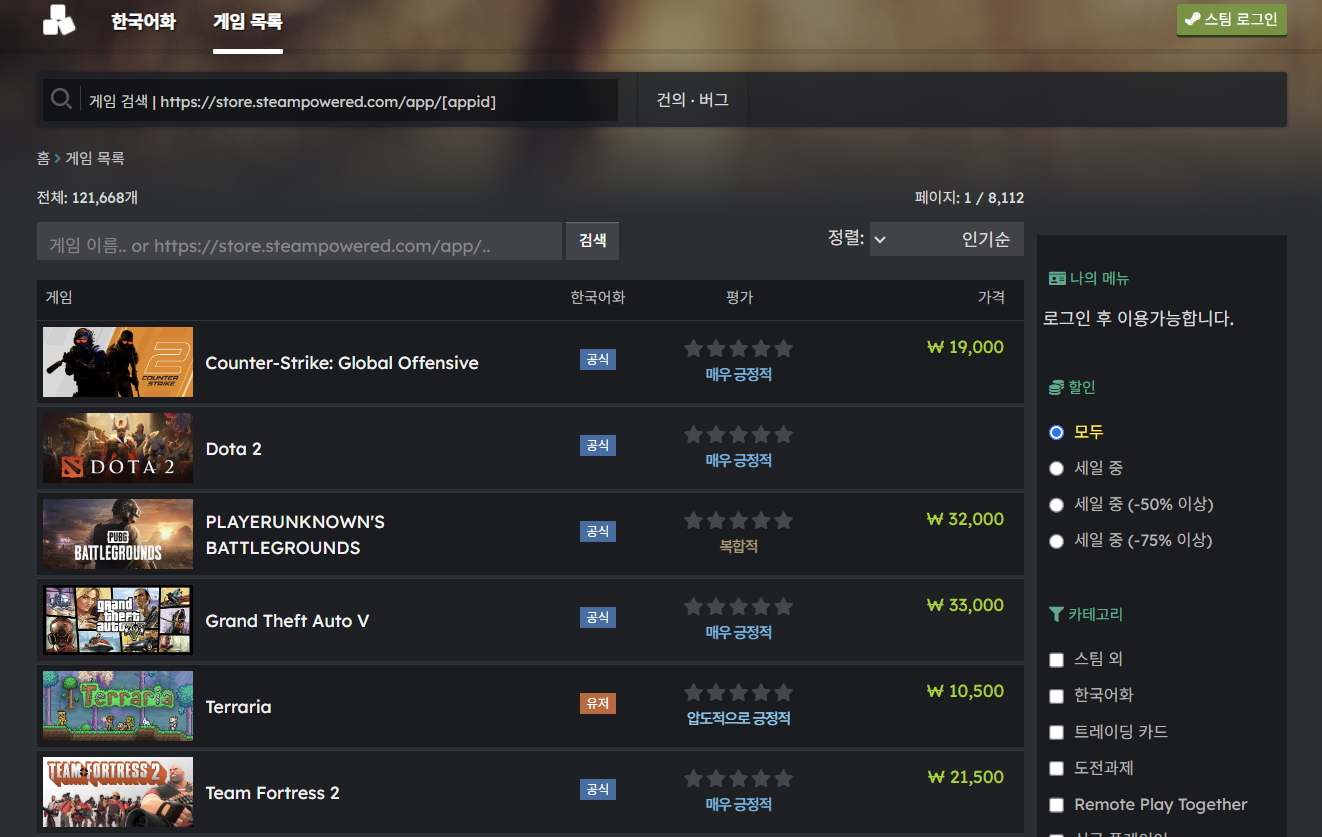Open the Grand Theft Auto V title link

click(287, 621)
